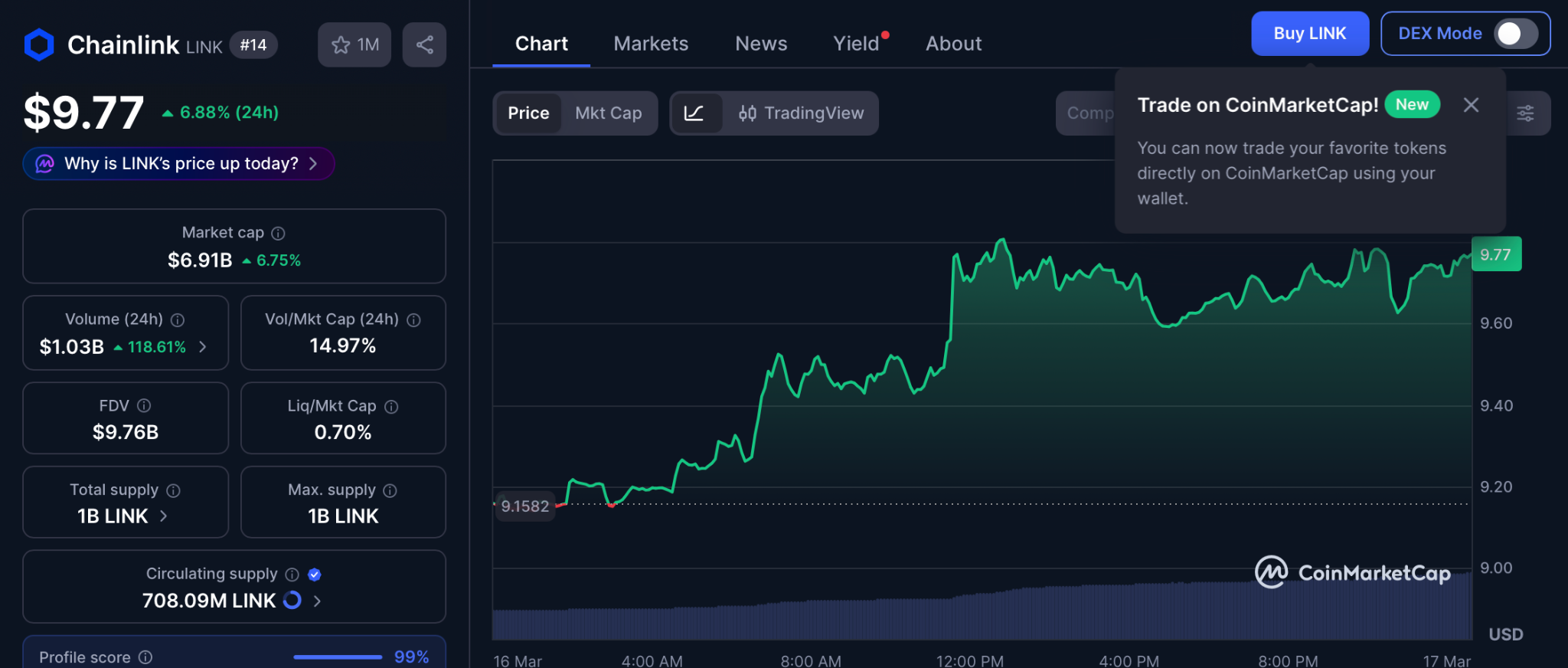Click the Buy LINK button
Screen dimensions: 1568x668
1309,34
